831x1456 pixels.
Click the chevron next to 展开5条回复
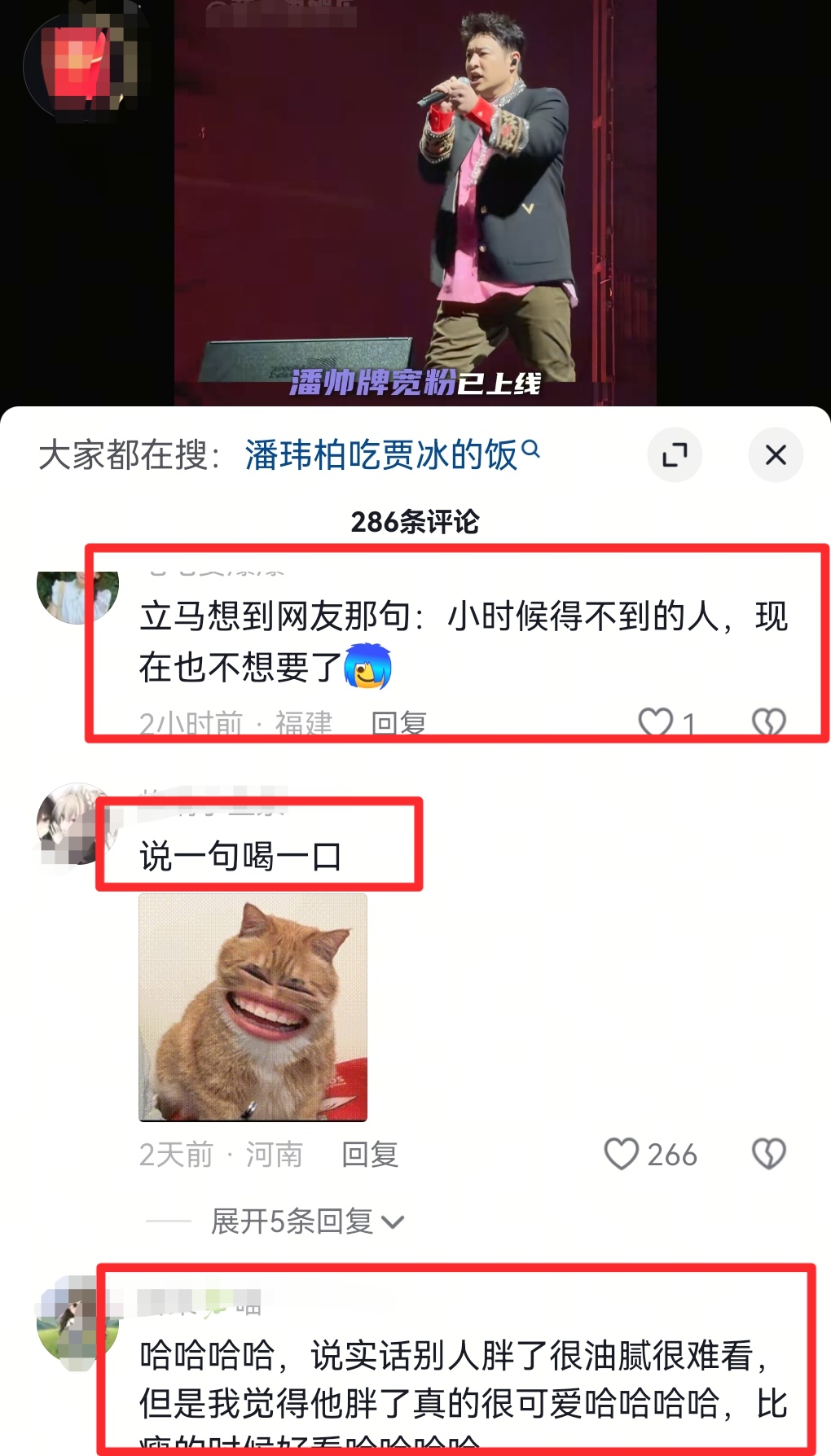[393, 1222]
